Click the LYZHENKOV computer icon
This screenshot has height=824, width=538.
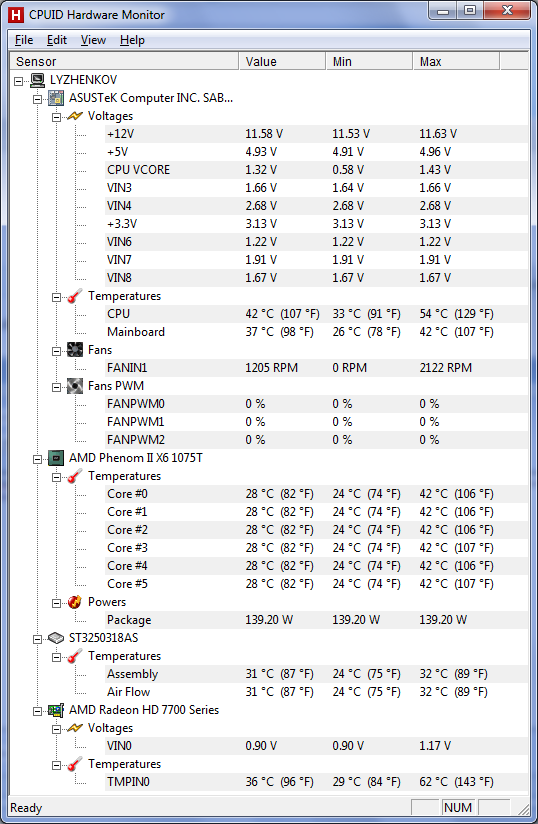[x=37, y=80]
